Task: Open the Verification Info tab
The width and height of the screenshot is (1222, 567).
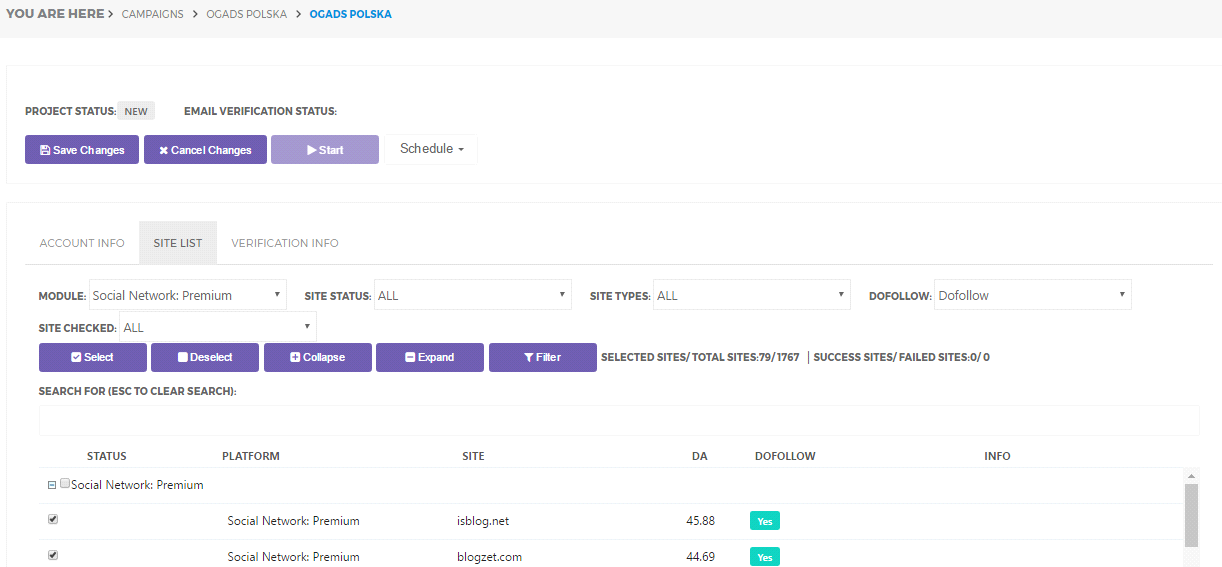Action: [285, 243]
